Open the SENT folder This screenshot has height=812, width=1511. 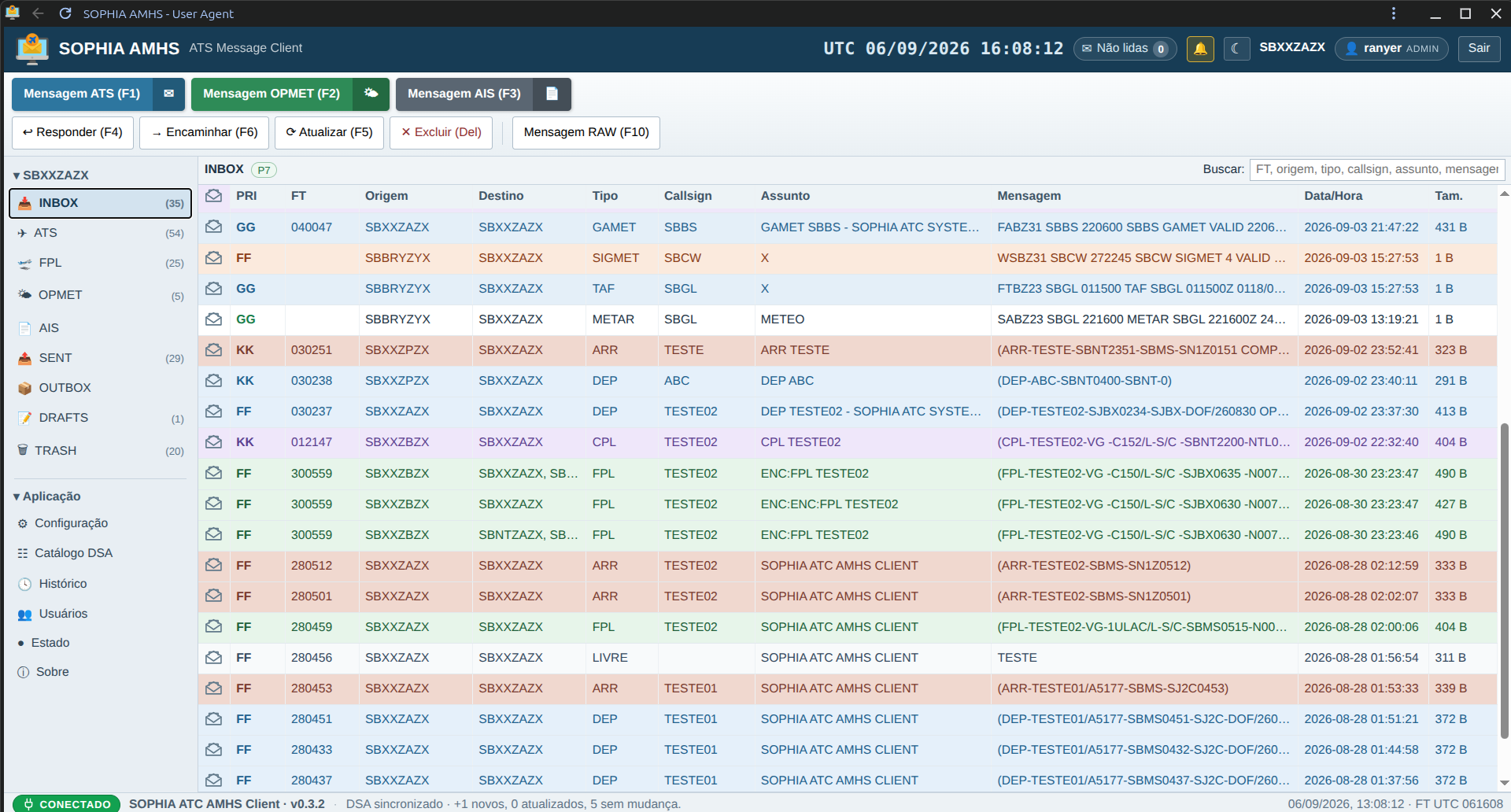click(100, 358)
